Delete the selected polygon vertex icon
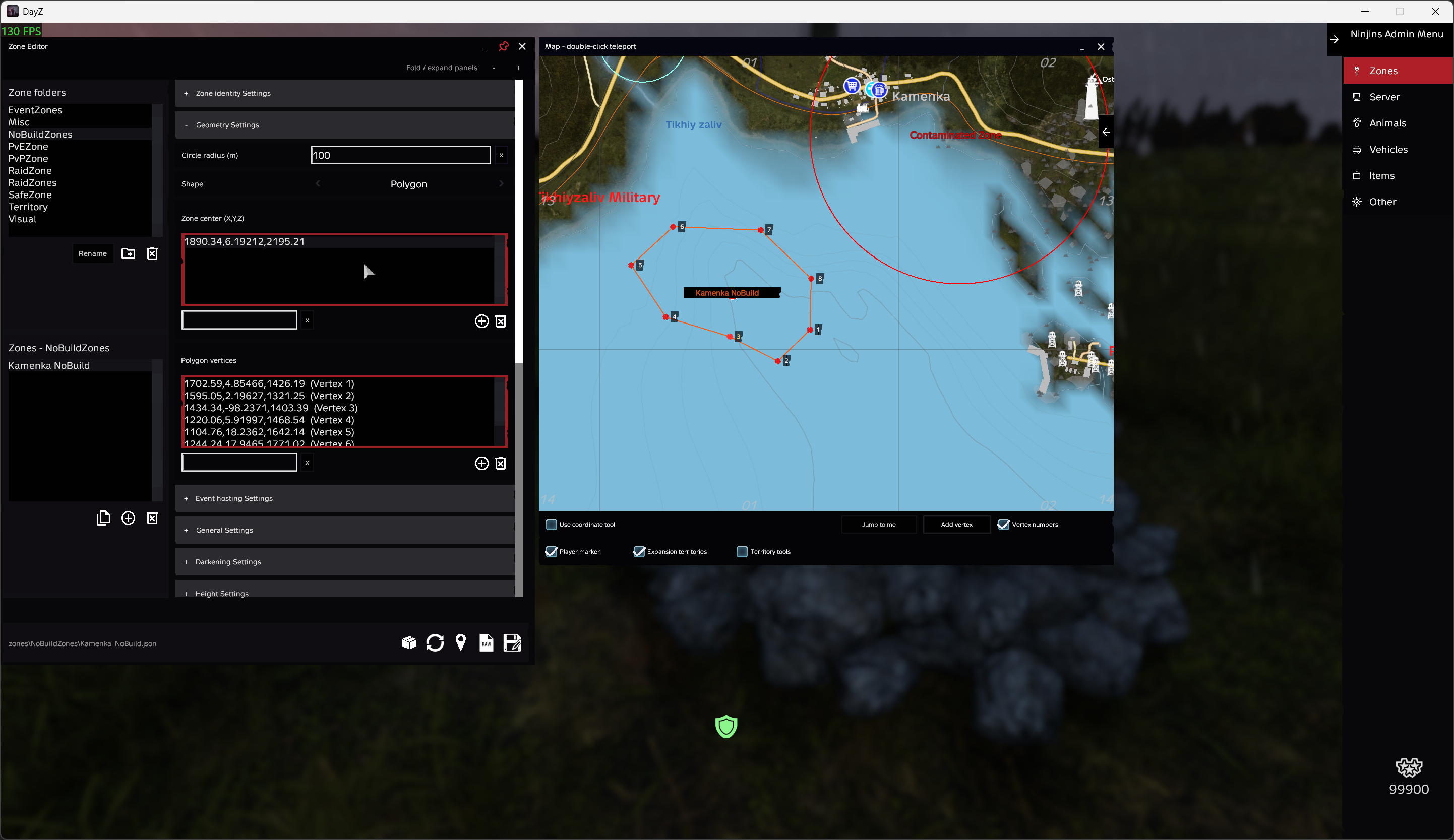The width and height of the screenshot is (1454, 840). tap(501, 464)
